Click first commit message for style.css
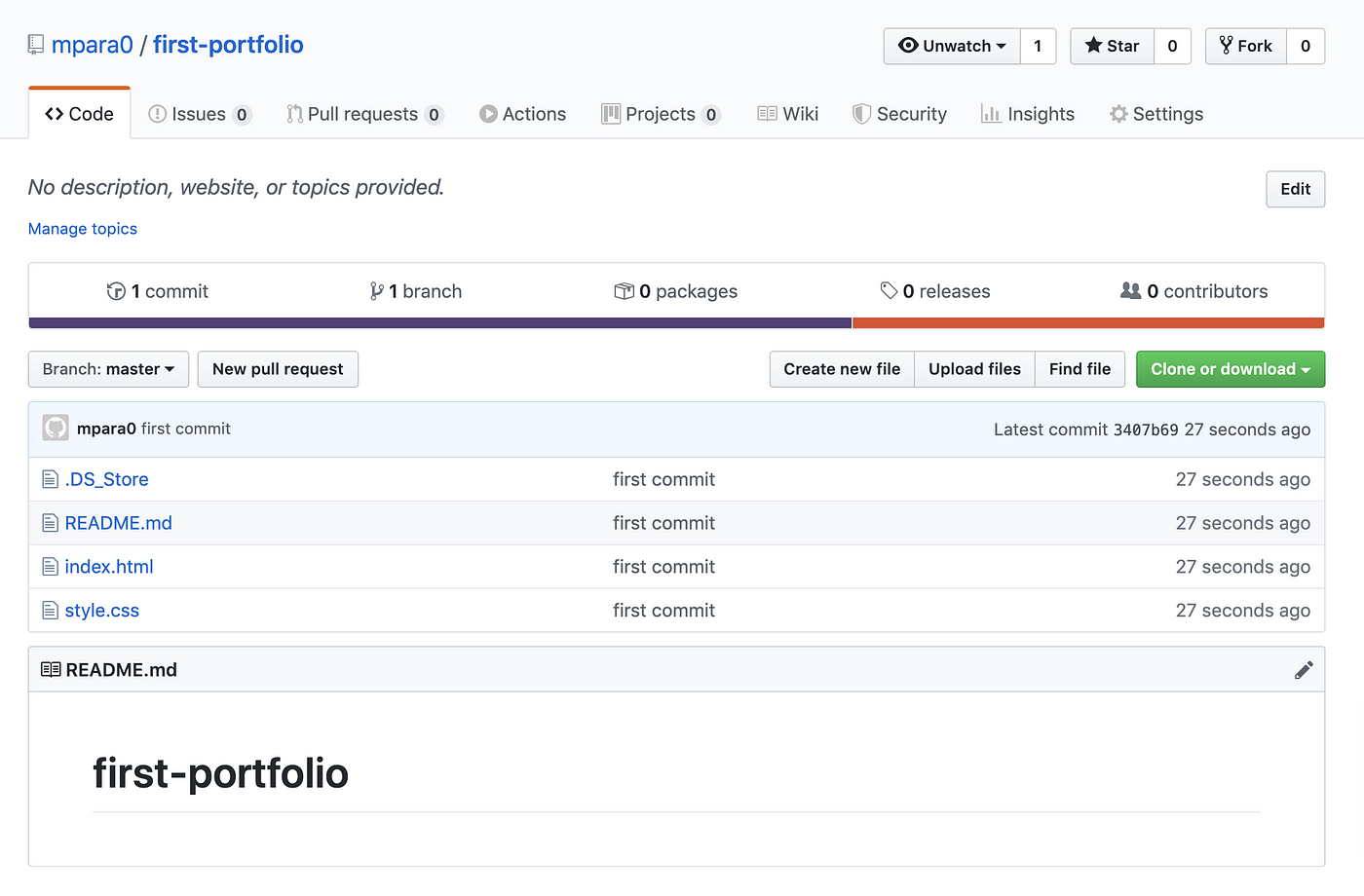This screenshot has width=1364, height=896. pyautogui.click(x=664, y=611)
